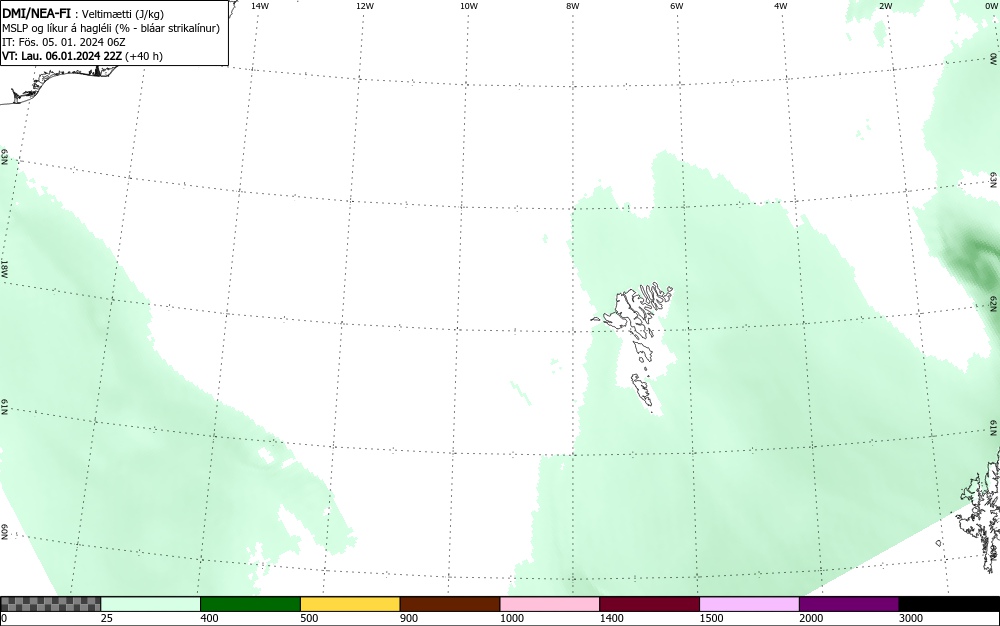Click the legend value 1400

point(611,618)
